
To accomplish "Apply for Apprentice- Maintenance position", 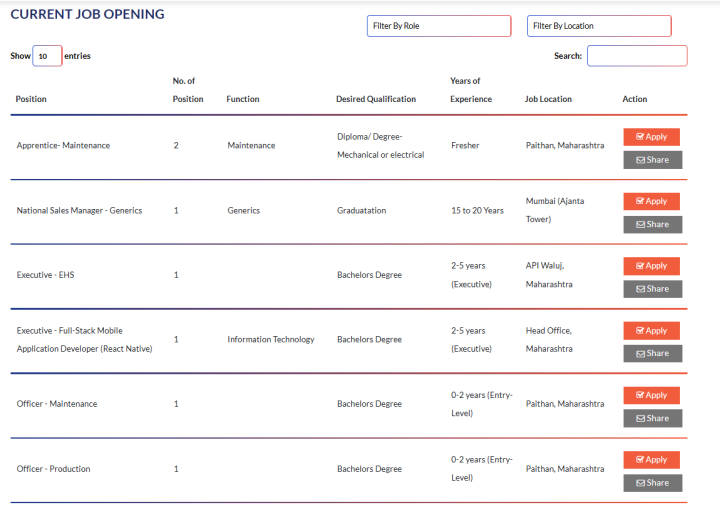I will click(651, 137).
